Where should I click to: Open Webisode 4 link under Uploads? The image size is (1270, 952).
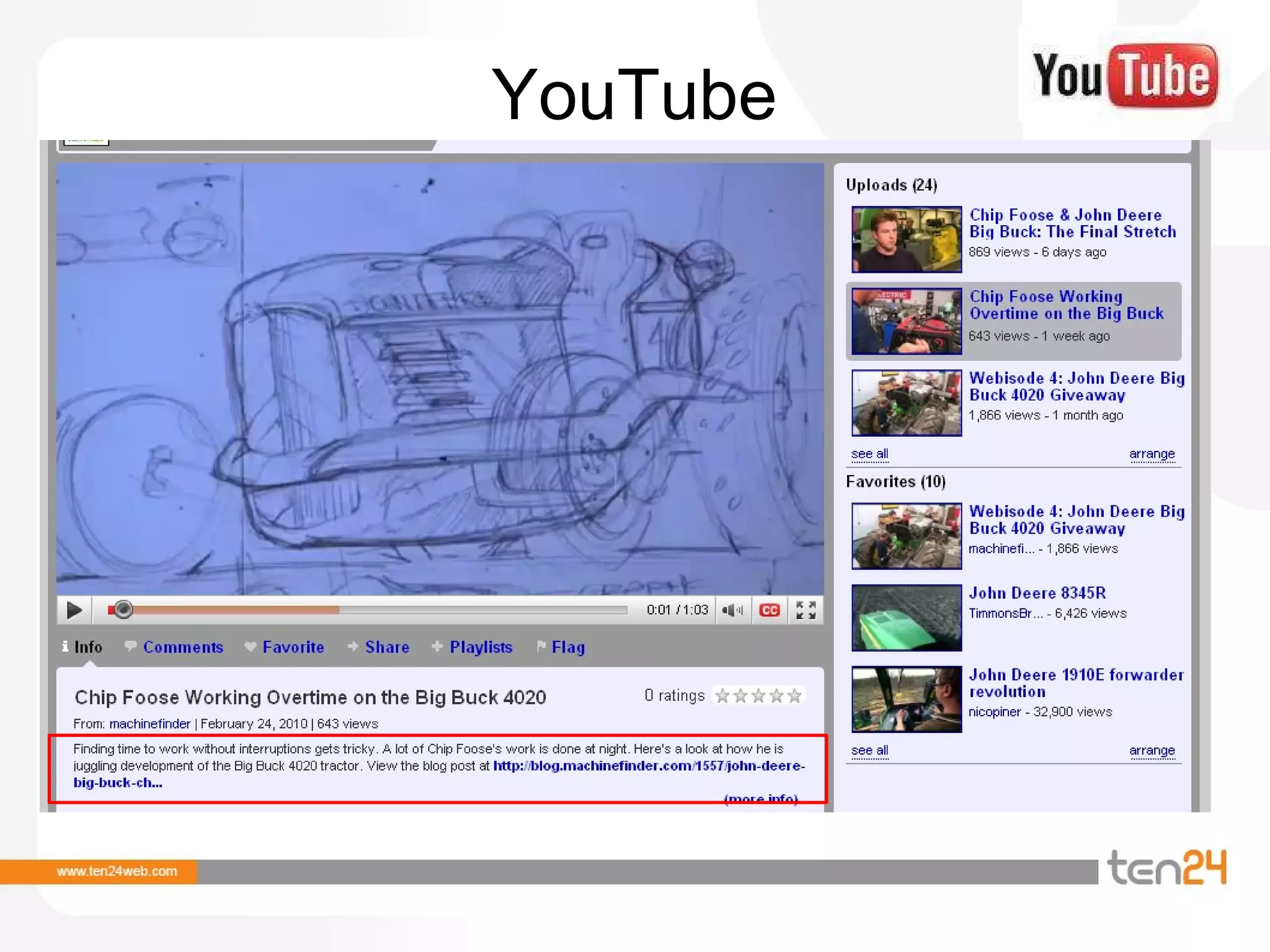(x=1077, y=386)
